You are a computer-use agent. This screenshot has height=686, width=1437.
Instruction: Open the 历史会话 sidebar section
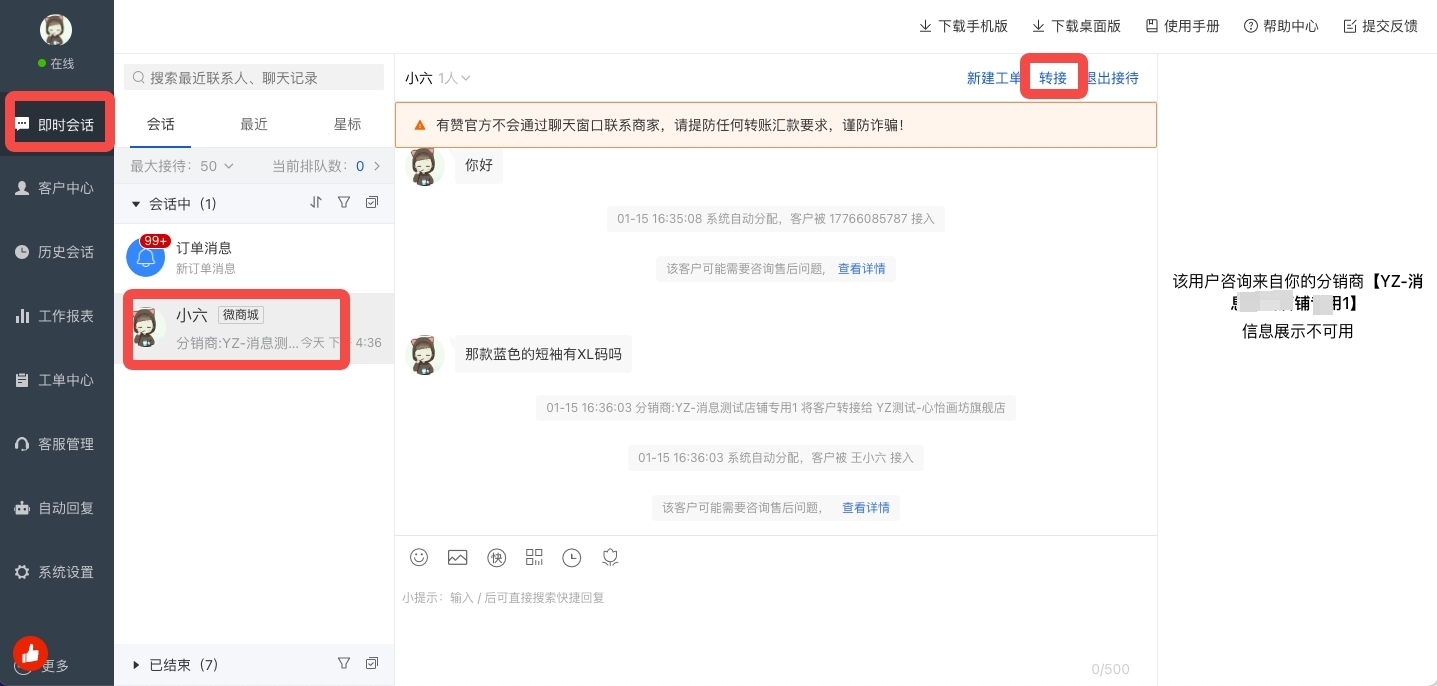click(57, 252)
